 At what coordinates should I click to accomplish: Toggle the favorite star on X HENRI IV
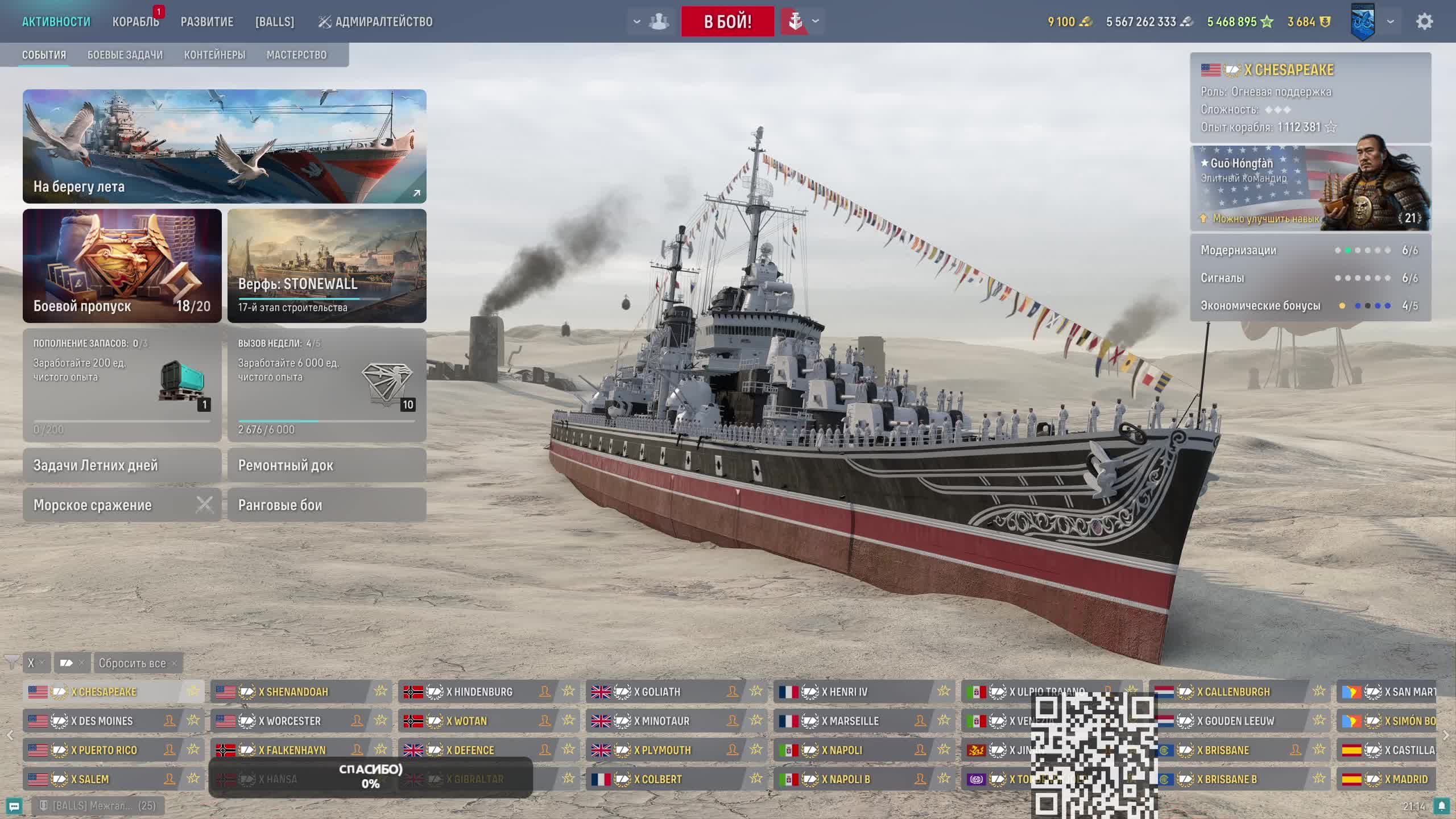(x=944, y=691)
